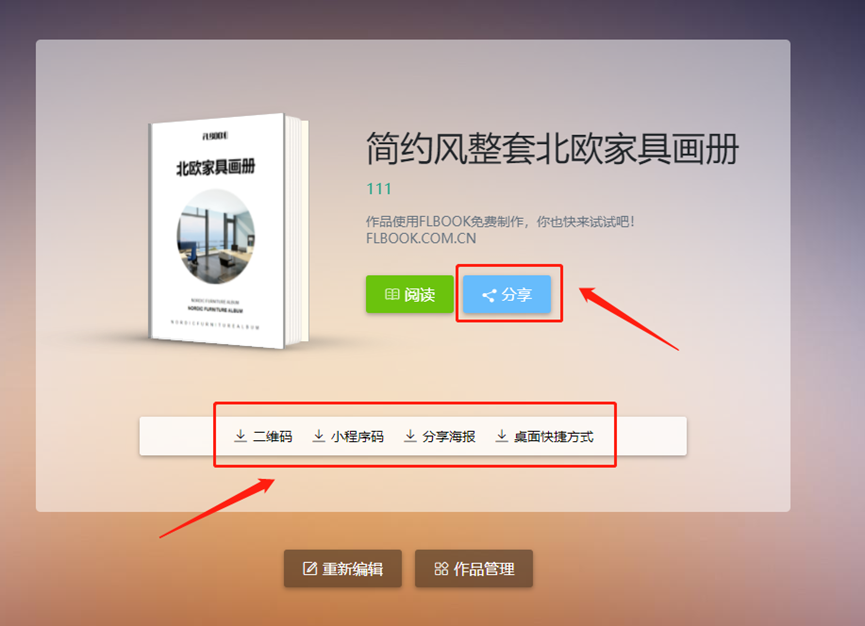Open 作品管理 works management

click(474, 568)
